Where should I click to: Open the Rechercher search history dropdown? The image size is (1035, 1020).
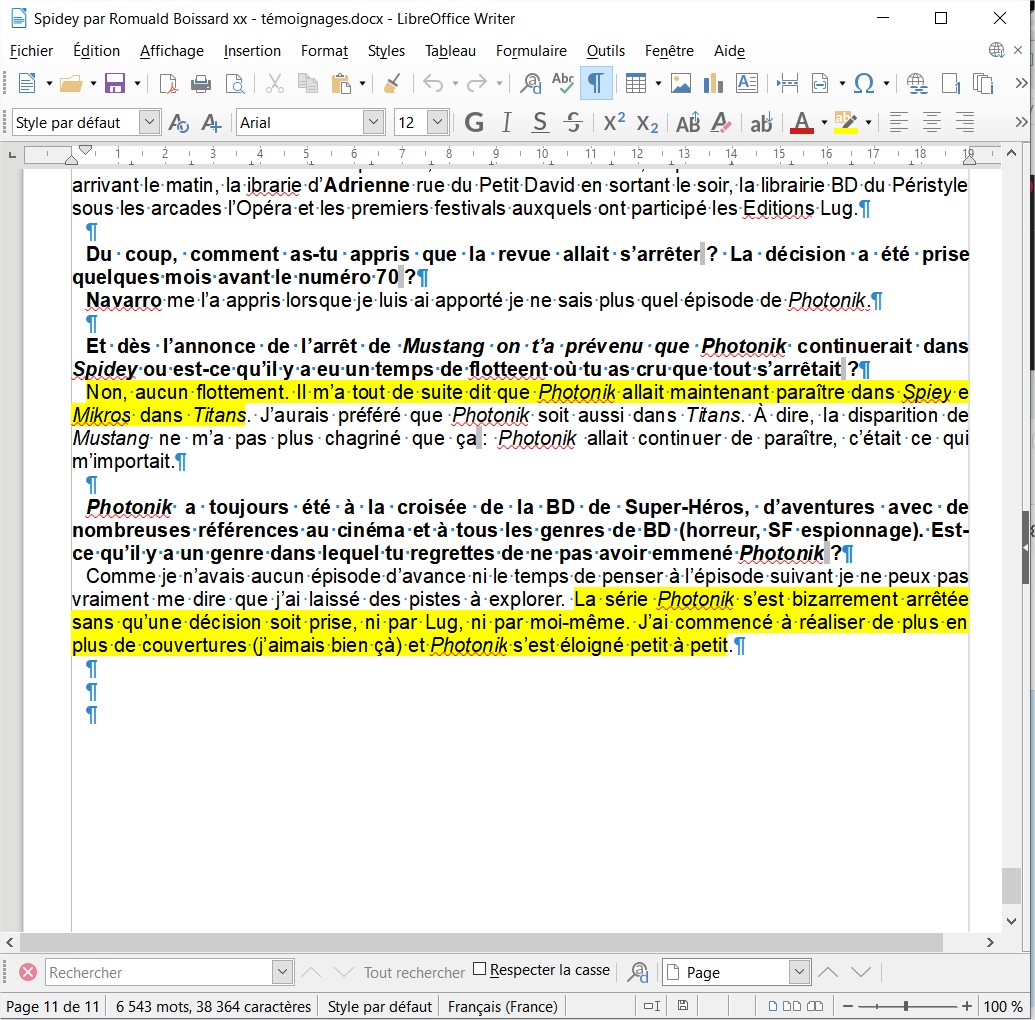coord(283,972)
